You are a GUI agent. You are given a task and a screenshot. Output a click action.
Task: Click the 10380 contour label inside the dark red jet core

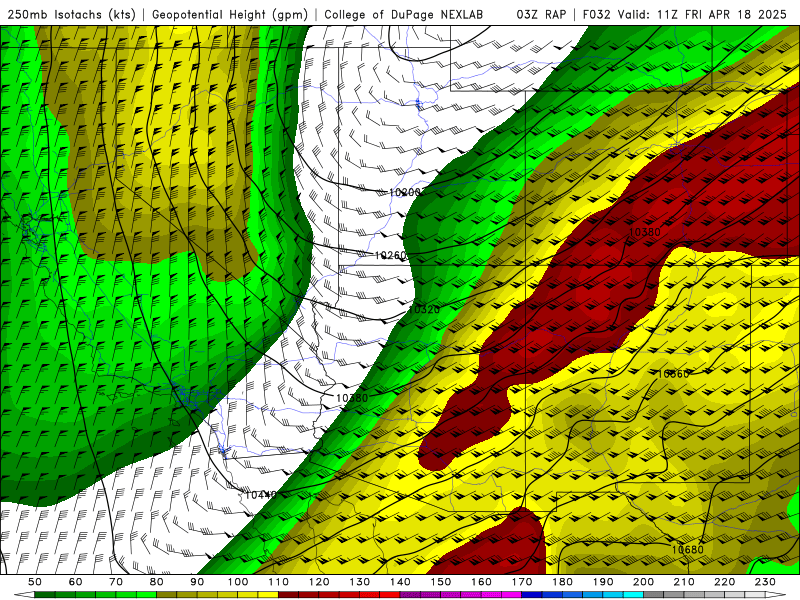(645, 232)
